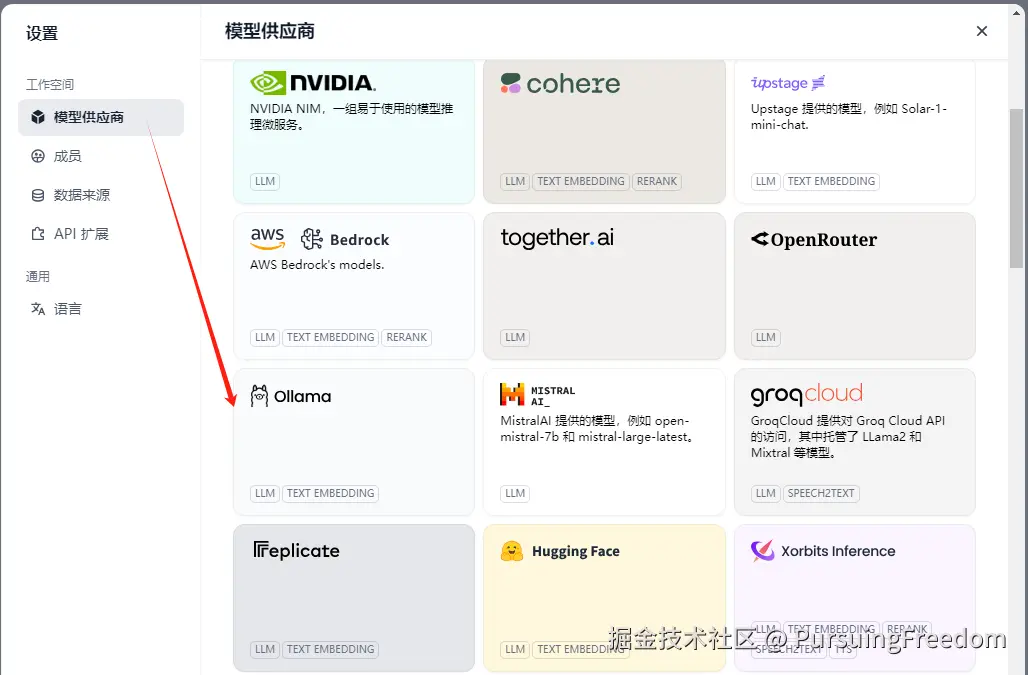Click "AWS Bedrock's models." text

click(317, 265)
